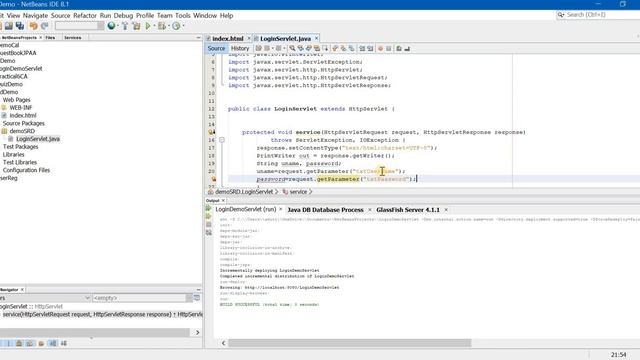Click the Clean and Build icon
Image resolution: width=640 pixels, height=360 pixels.
(x=136, y=26)
